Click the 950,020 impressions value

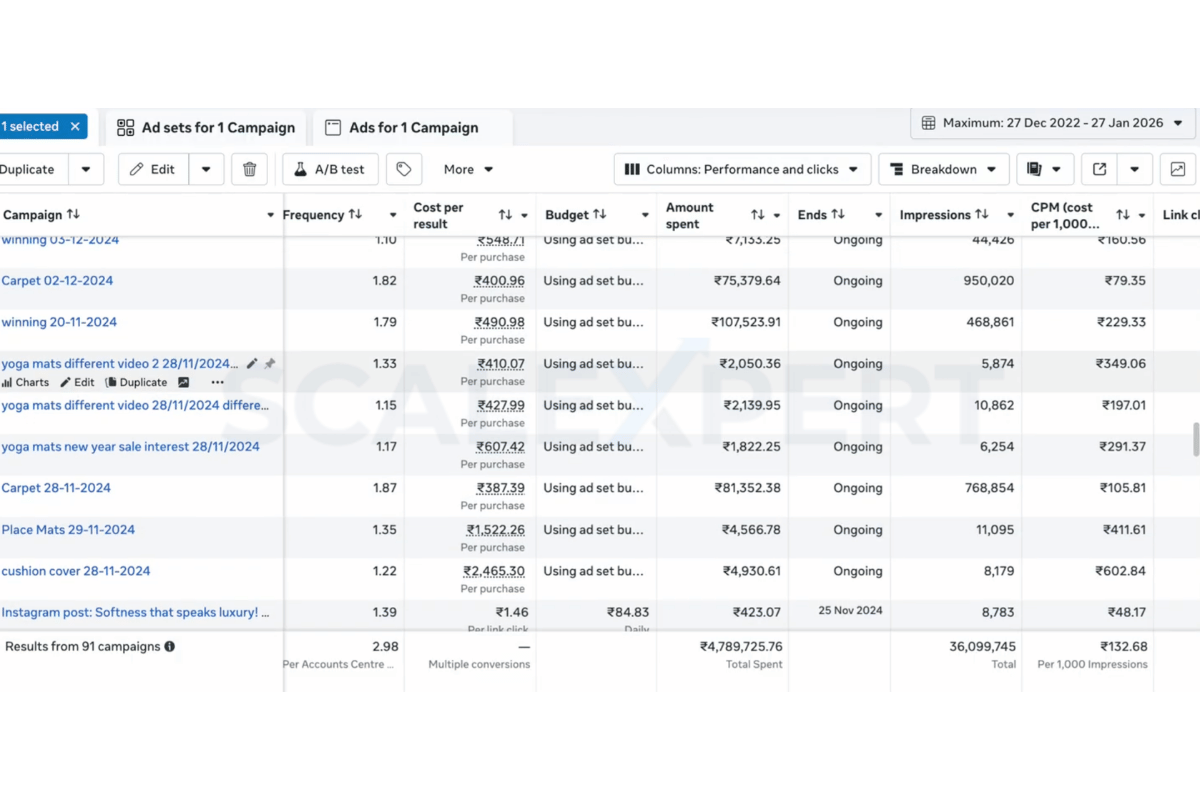tap(989, 281)
